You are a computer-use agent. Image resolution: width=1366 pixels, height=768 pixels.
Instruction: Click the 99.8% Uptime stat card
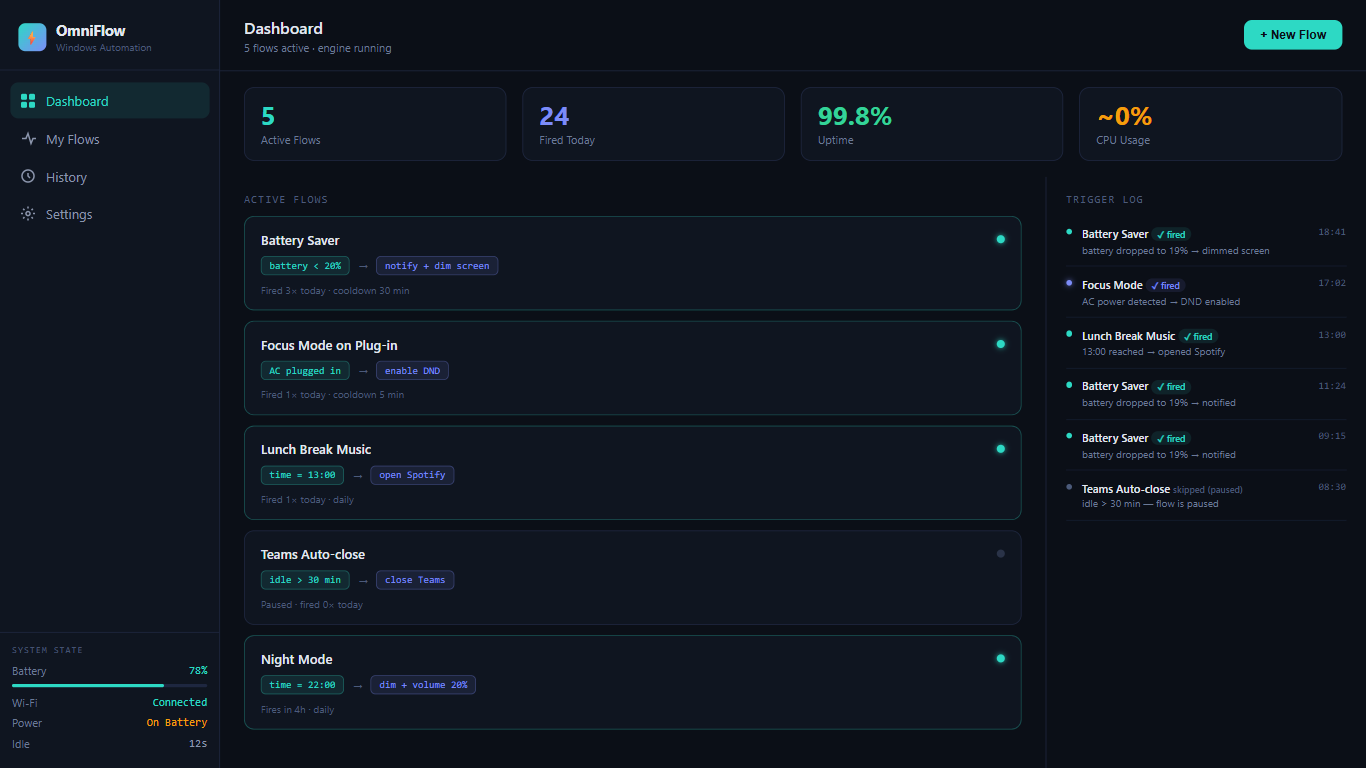[x=932, y=124]
